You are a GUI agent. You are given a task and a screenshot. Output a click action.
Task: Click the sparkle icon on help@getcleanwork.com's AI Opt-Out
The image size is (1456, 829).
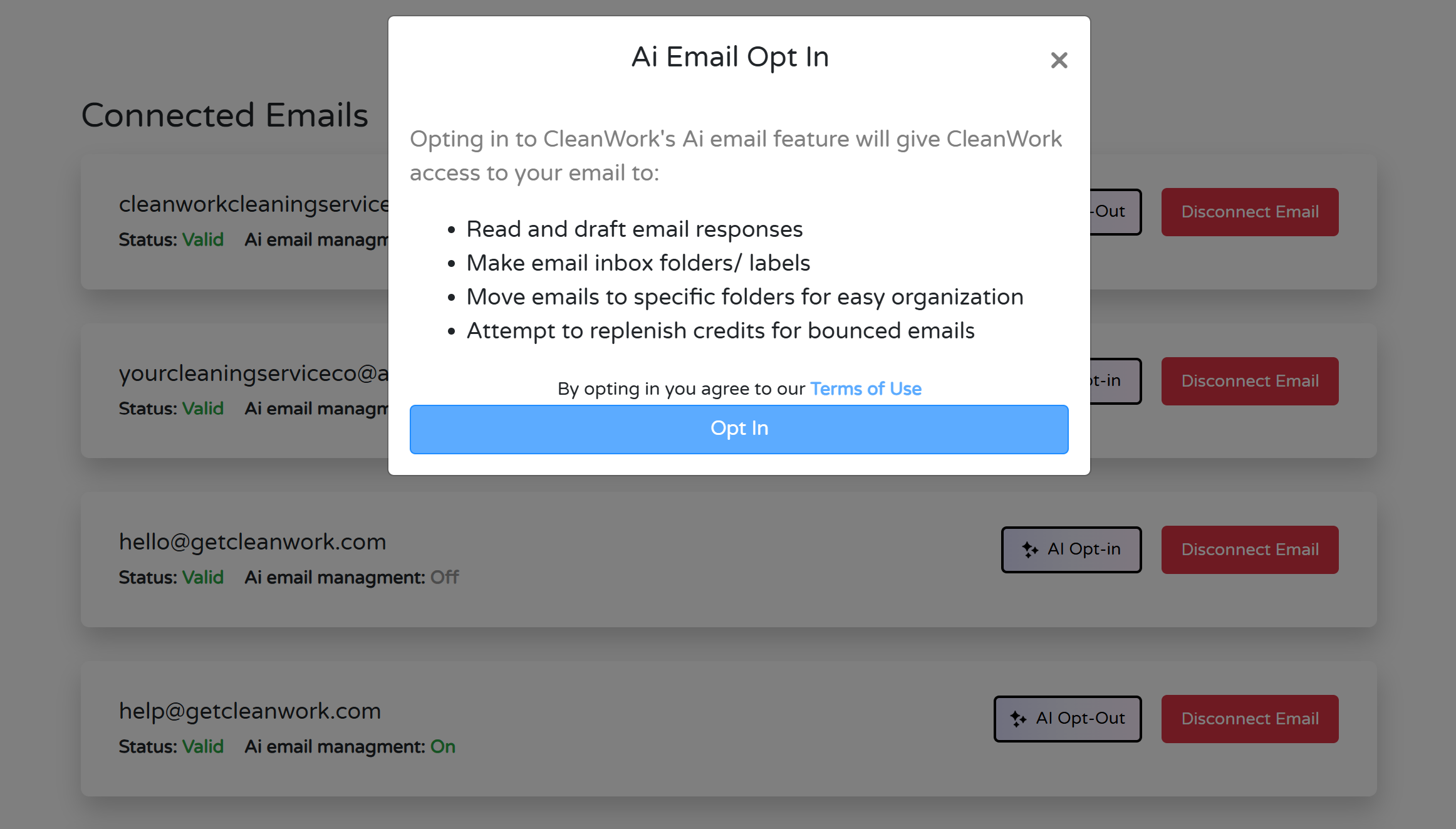[x=1018, y=719]
